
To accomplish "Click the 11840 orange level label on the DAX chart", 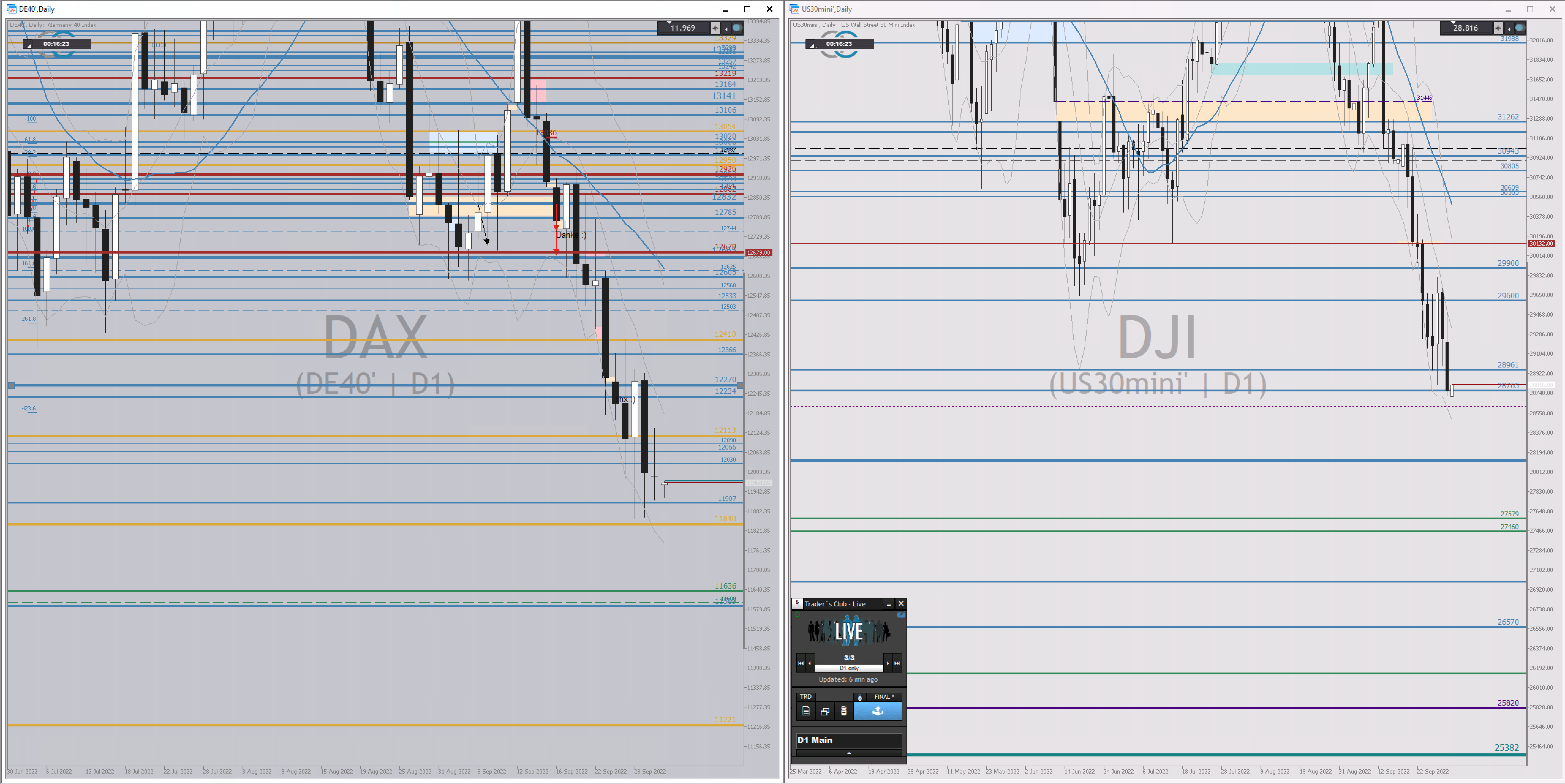I will click(726, 518).
